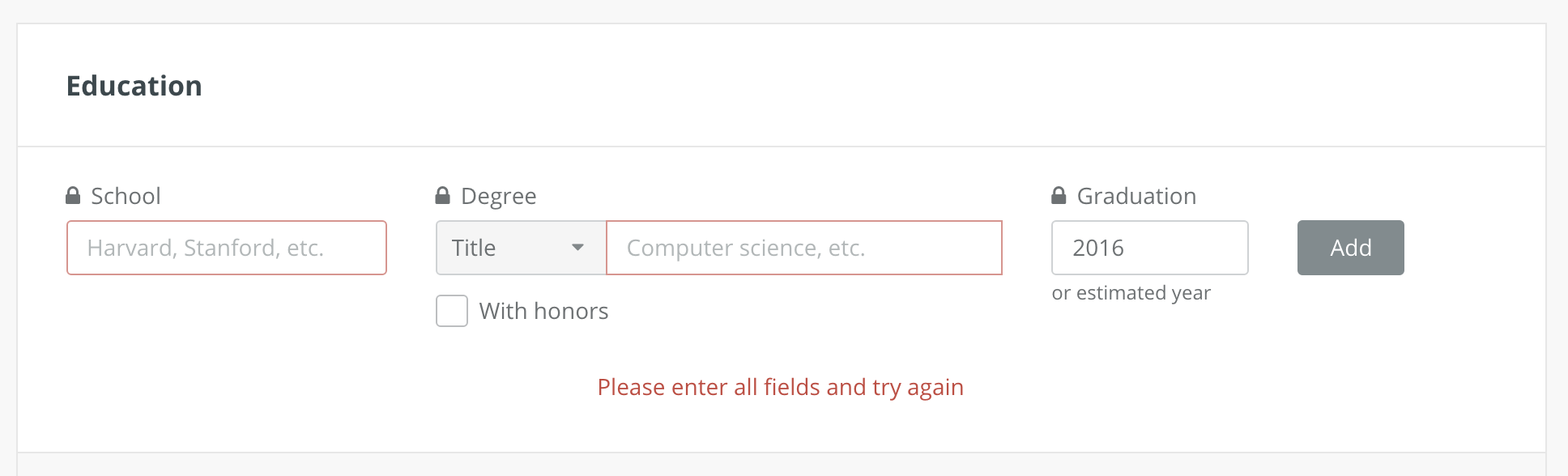Tick the With honors checkbox
The image size is (1568, 476).
[x=452, y=311]
